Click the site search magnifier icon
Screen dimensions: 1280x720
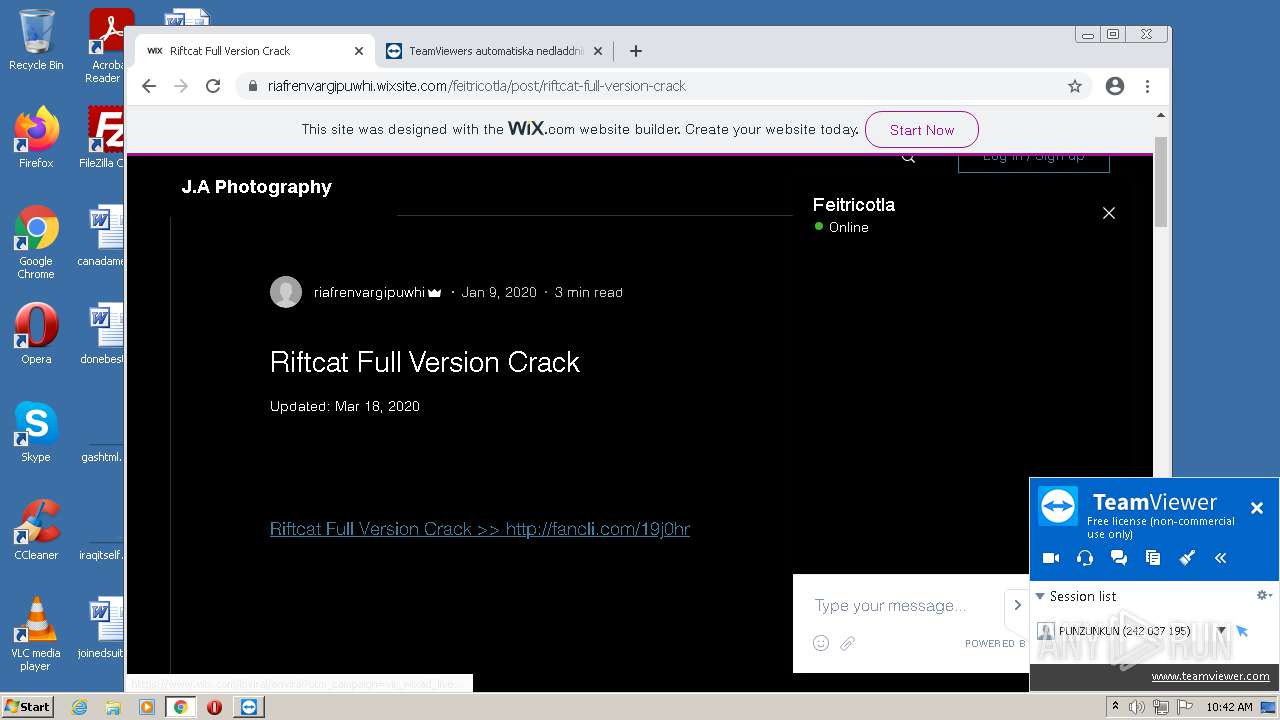[x=908, y=157]
